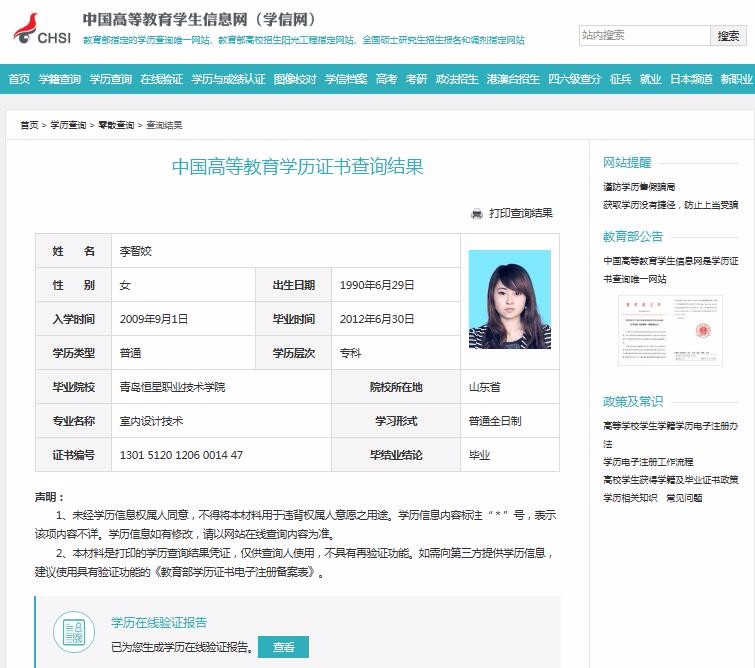Click the 网站提醒 section heading

point(627,163)
